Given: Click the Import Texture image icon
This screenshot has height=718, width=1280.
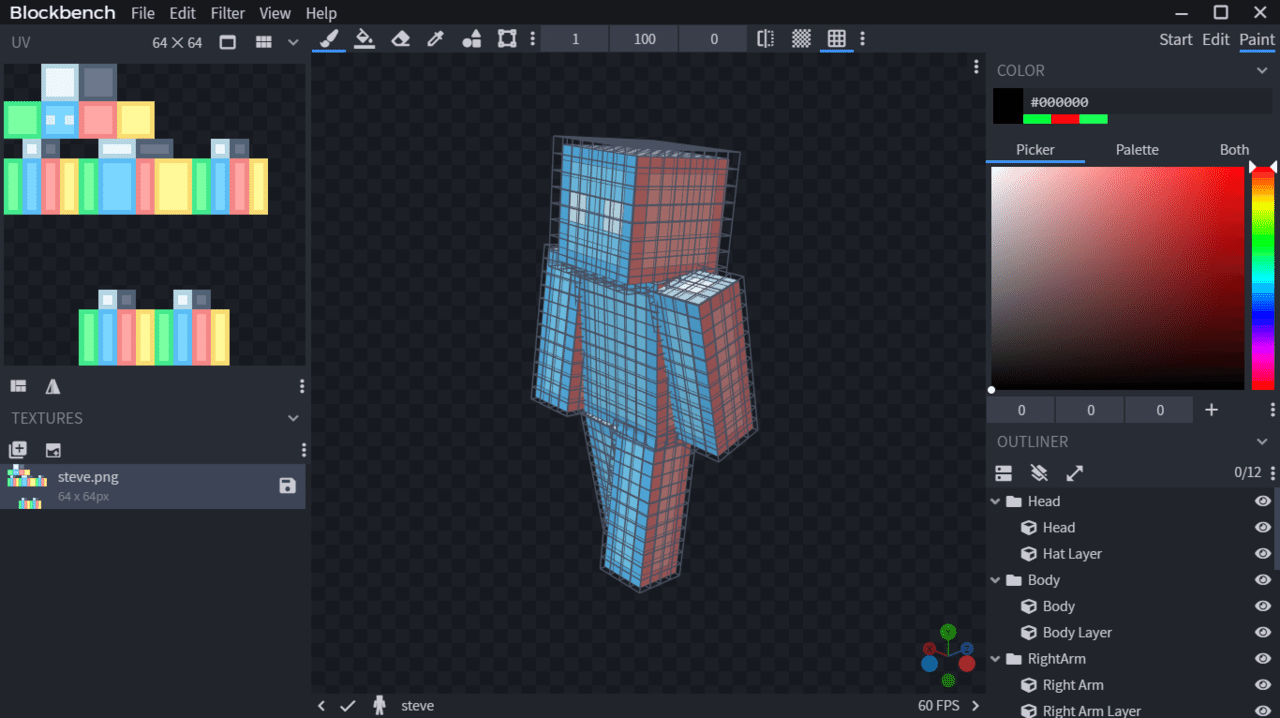Looking at the screenshot, I should 53,450.
